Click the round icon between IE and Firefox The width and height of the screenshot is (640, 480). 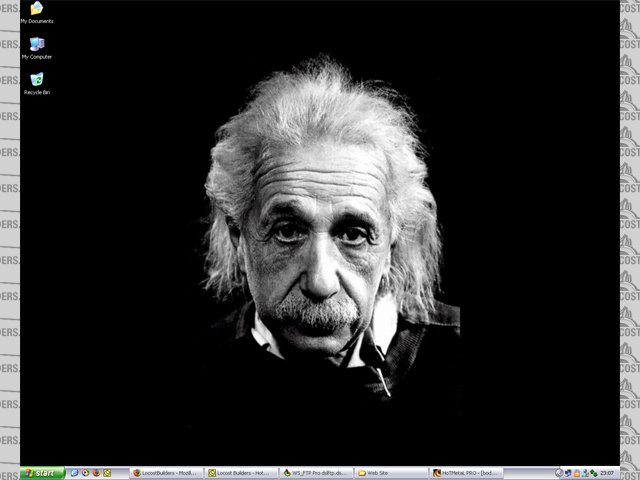pos(86,473)
